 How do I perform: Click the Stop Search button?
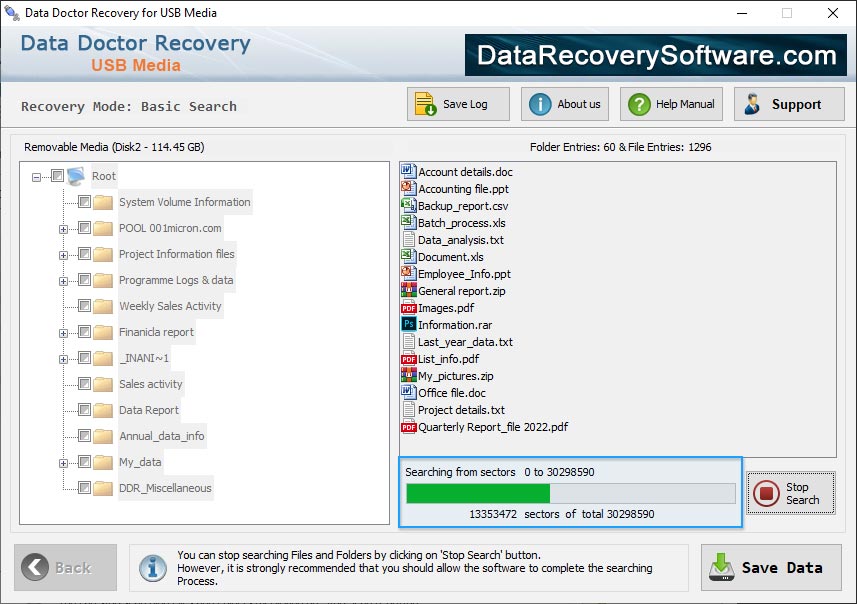(790, 492)
